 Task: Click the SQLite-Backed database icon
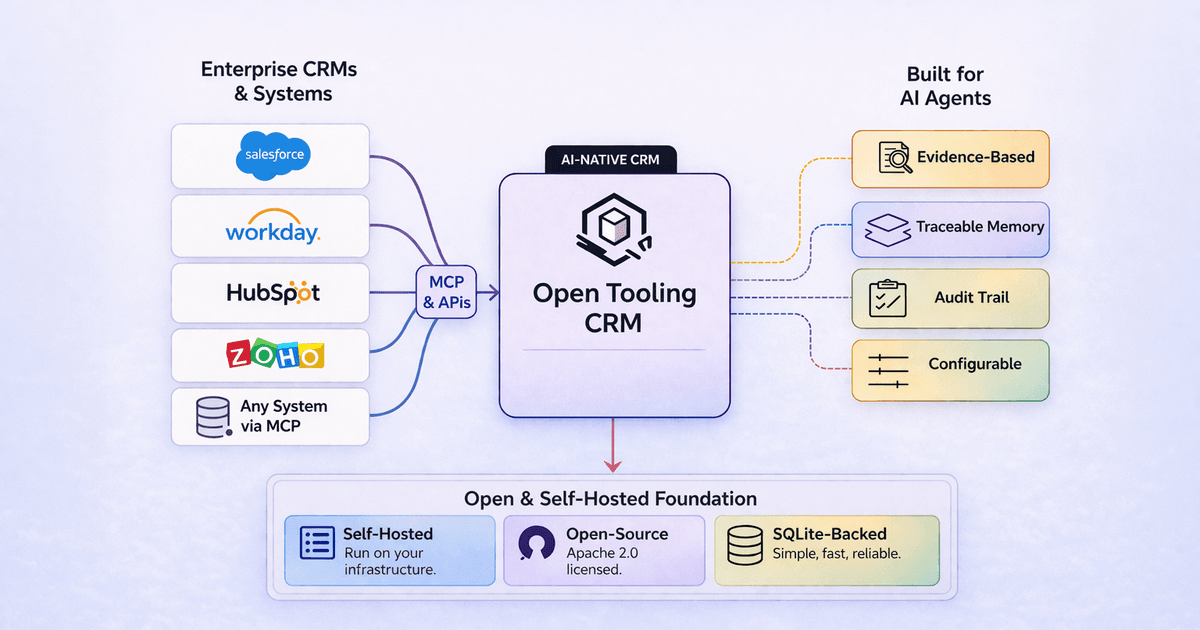click(x=746, y=545)
